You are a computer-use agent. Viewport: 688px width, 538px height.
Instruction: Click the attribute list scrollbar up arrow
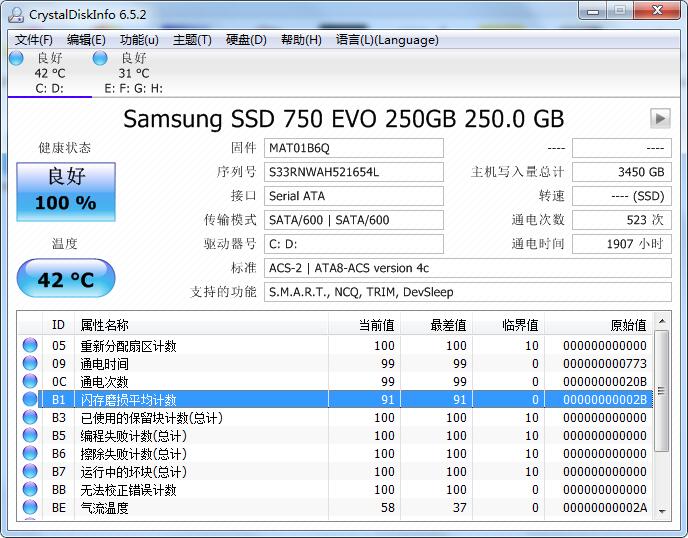662,321
